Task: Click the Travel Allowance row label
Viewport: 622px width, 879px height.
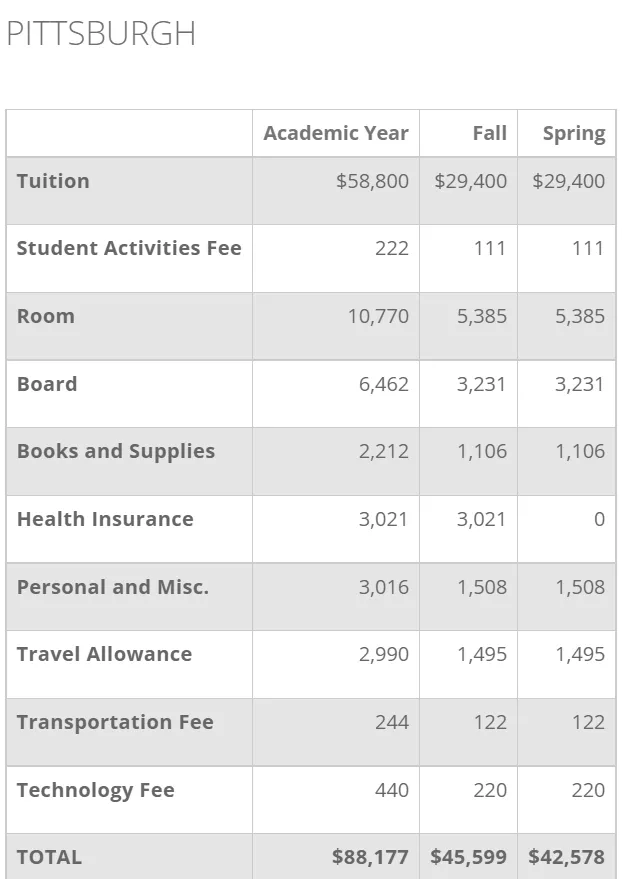Action: click(x=104, y=654)
